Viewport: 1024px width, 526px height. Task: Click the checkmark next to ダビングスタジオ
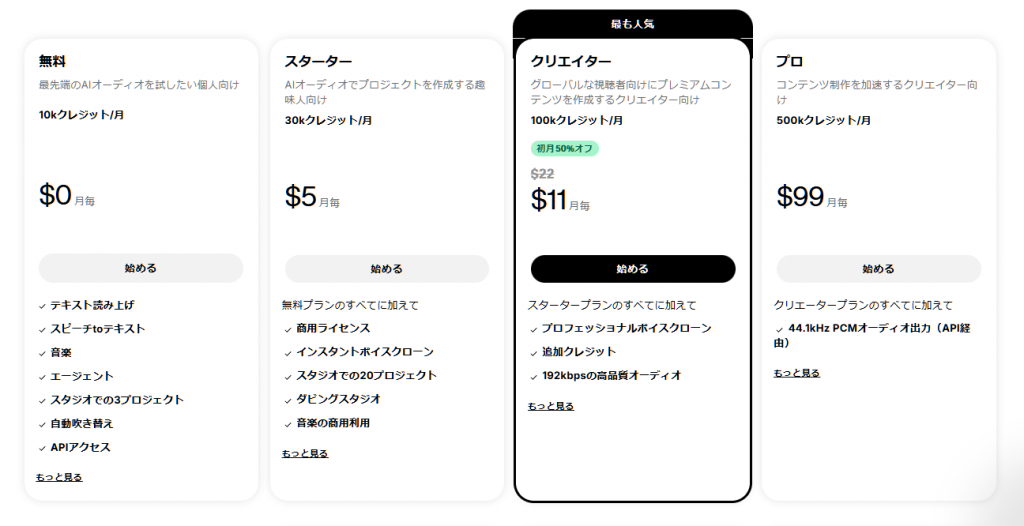[x=288, y=400]
